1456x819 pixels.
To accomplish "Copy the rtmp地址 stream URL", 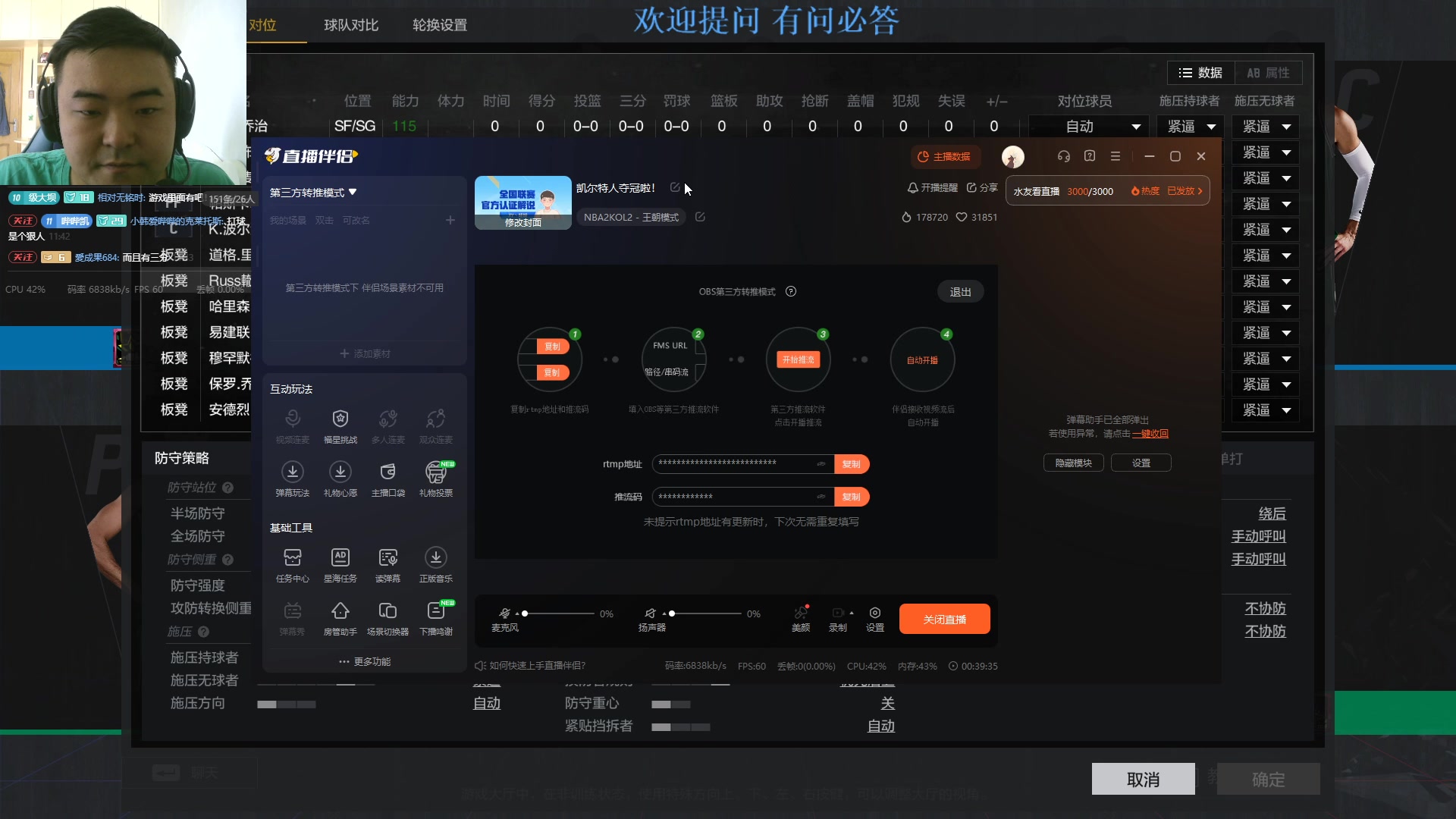I will (x=851, y=463).
